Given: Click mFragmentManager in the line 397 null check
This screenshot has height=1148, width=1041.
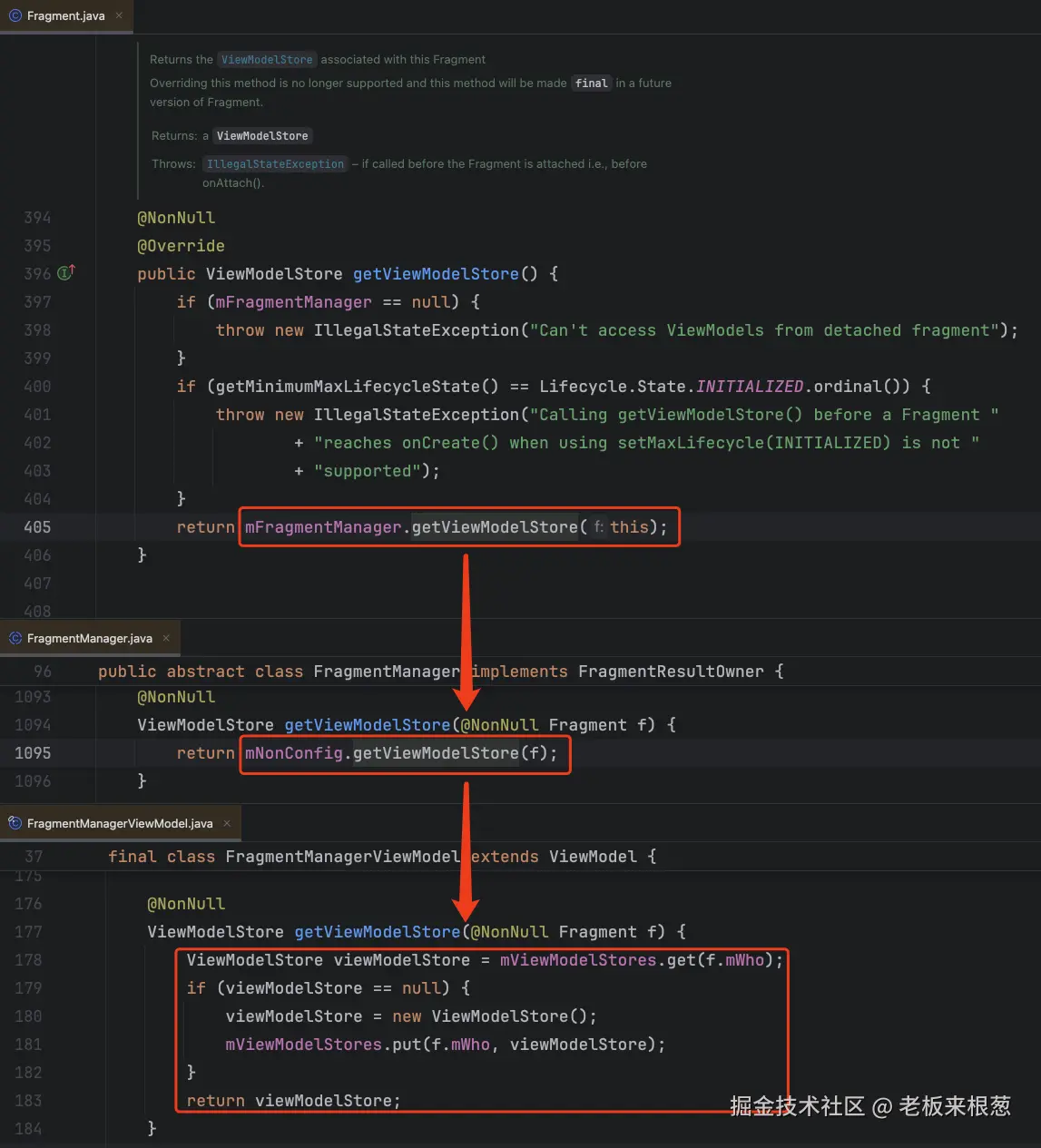Looking at the screenshot, I should coord(293,302).
